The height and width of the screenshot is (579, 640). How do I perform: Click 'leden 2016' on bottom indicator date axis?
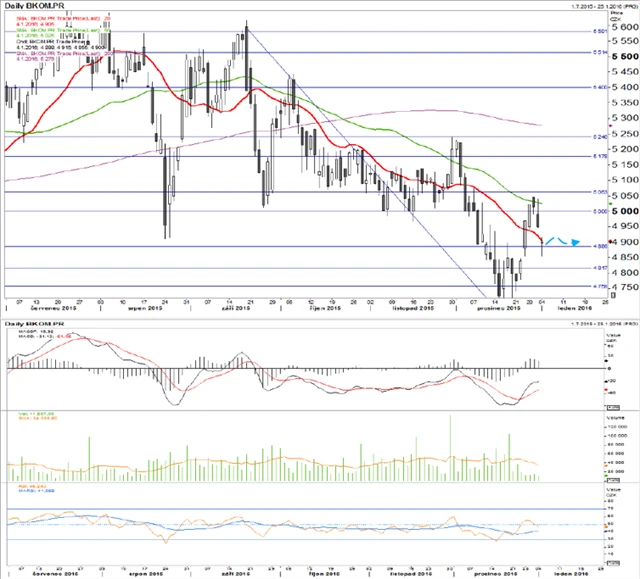pos(571,574)
